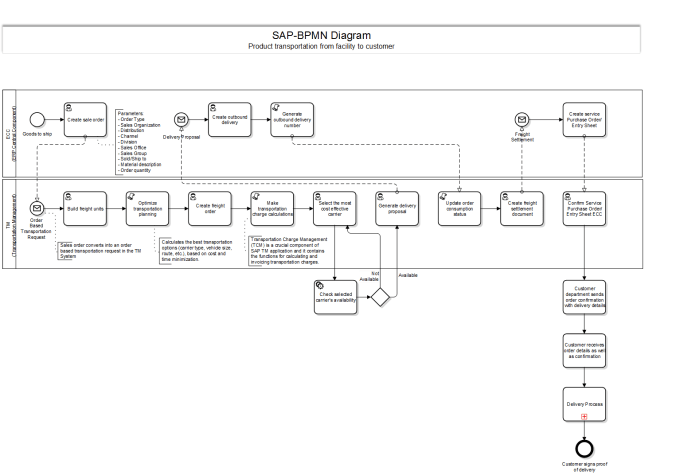Select the Customer receives order details task

pos(584,351)
